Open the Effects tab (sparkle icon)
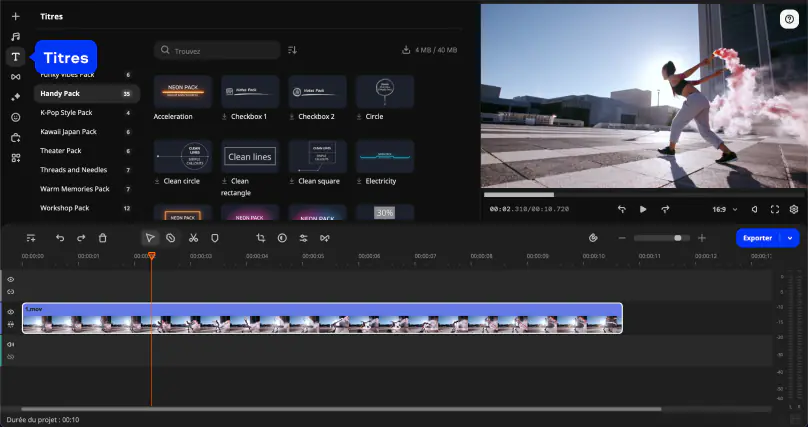 click(15, 97)
